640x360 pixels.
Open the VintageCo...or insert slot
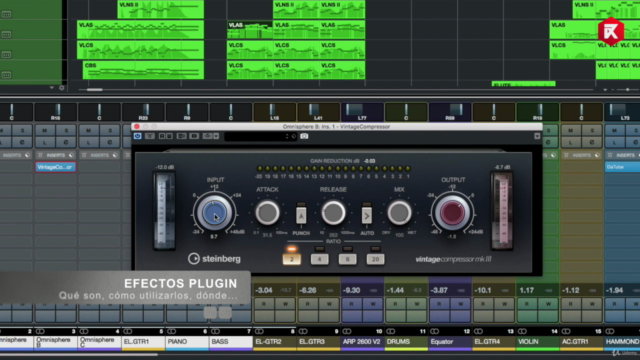(x=56, y=167)
